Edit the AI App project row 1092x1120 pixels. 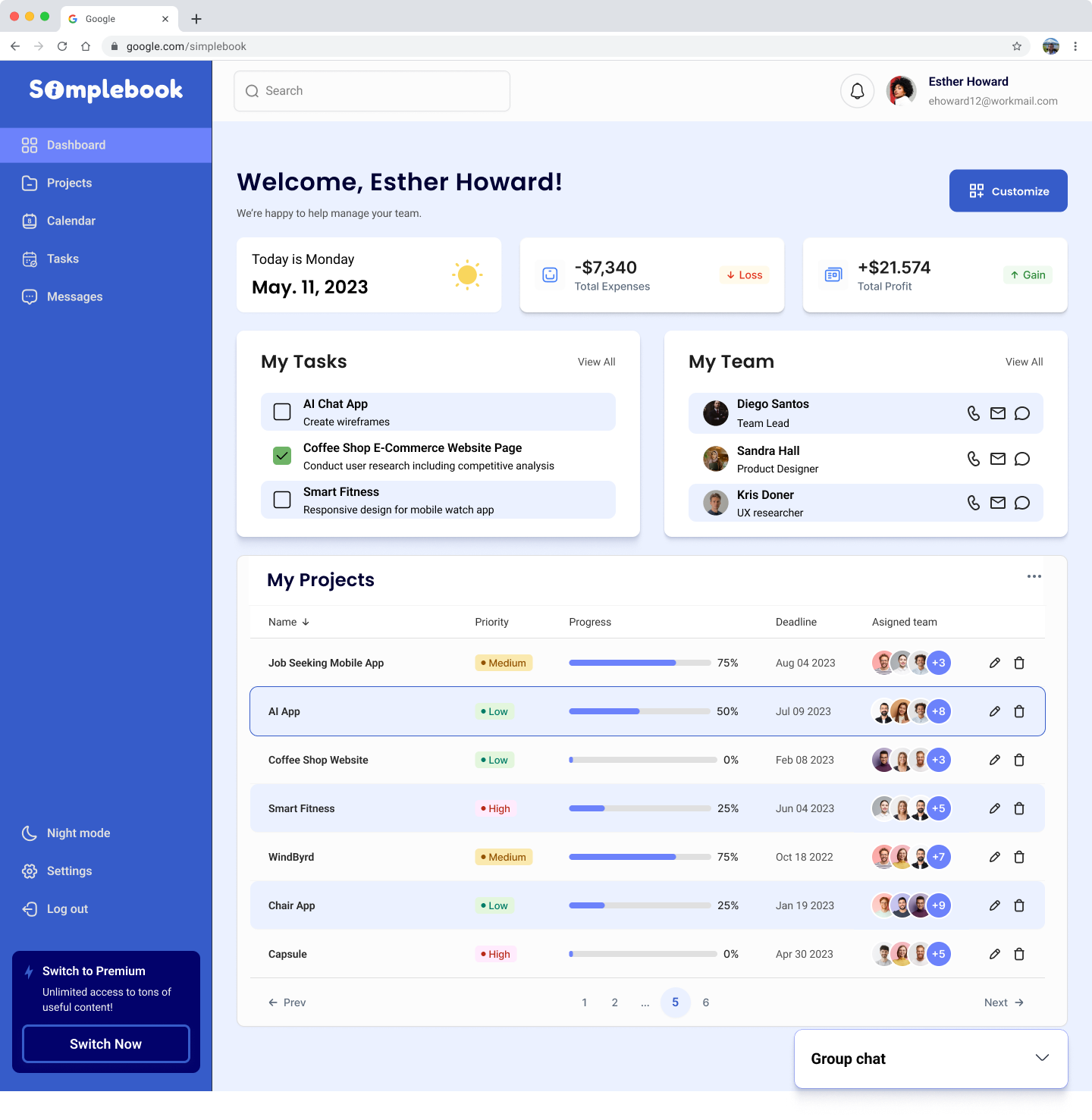pyautogui.click(x=995, y=711)
